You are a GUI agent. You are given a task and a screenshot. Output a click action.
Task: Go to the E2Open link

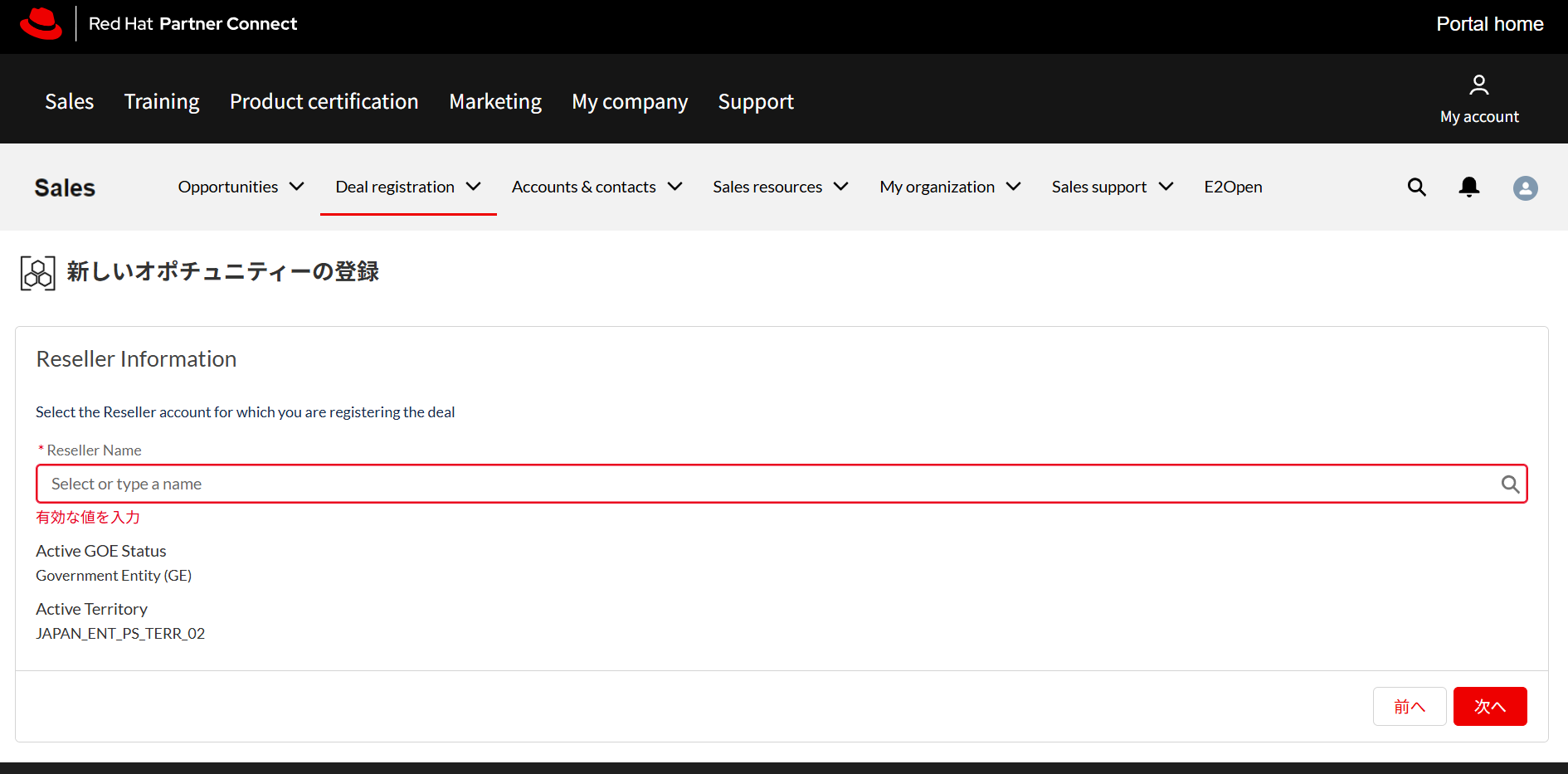pos(1233,187)
